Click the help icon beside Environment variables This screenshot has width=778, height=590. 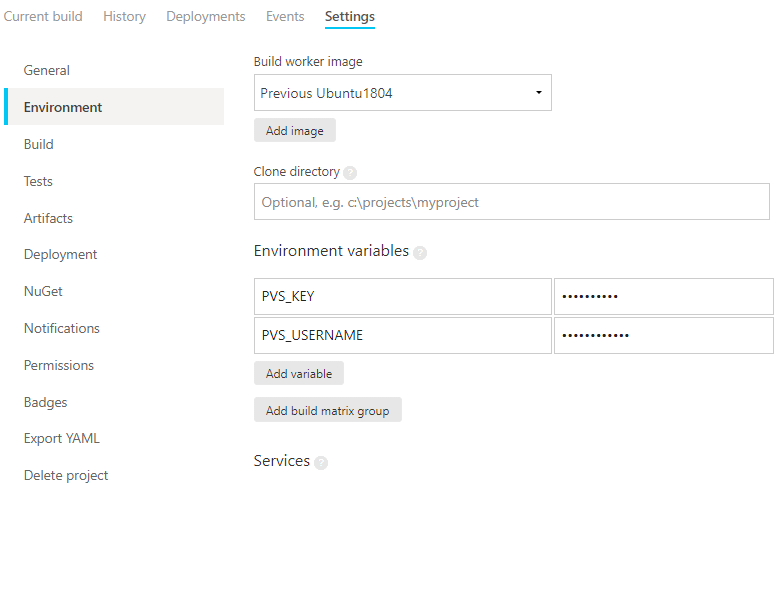(420, 253)
